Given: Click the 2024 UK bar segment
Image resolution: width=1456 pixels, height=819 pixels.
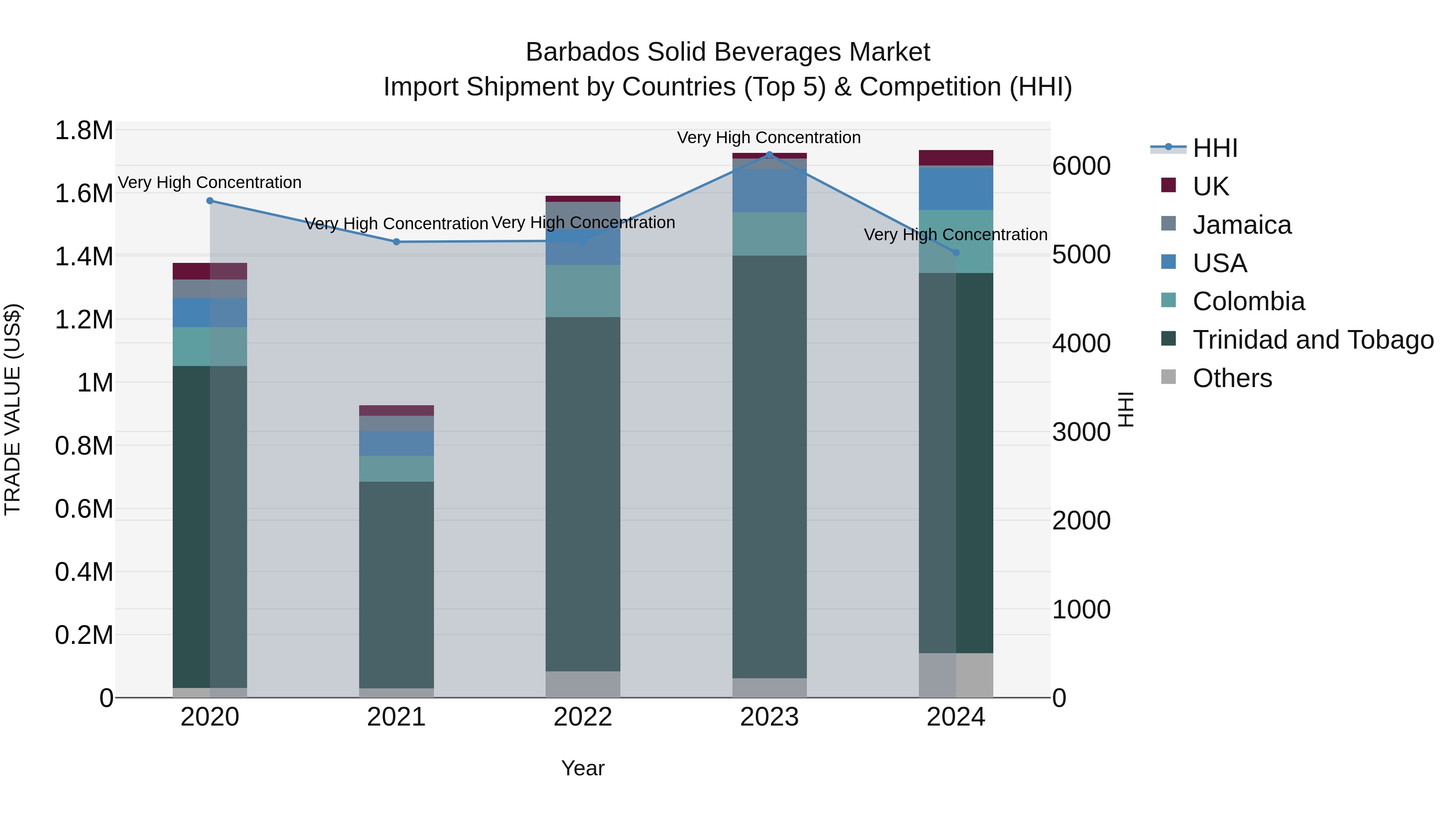Looking at the screenshot, I should click(956, 158).
